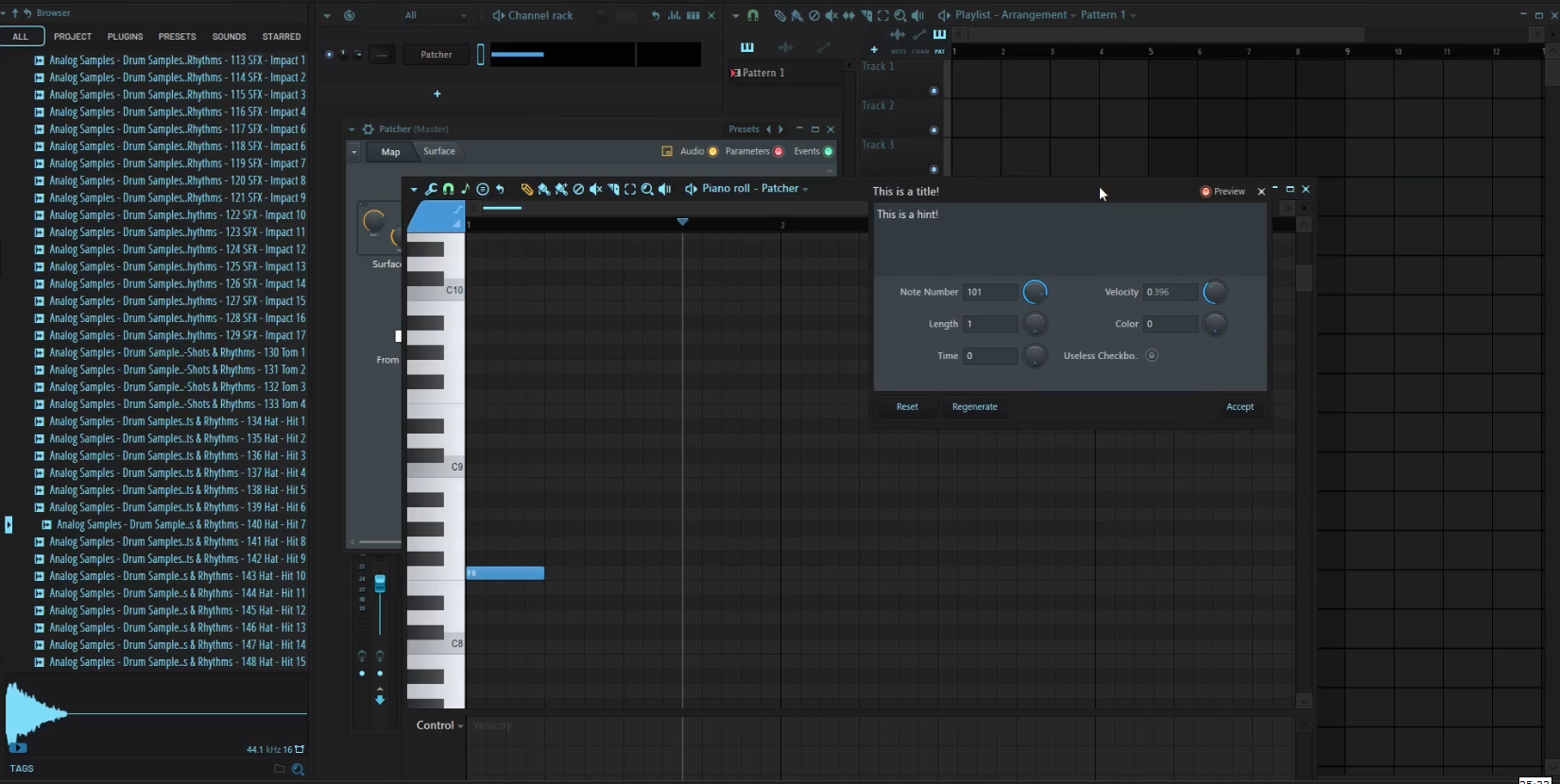Click the Accept button in the dialog
1560x784 pixels.
pos(1239,407)
